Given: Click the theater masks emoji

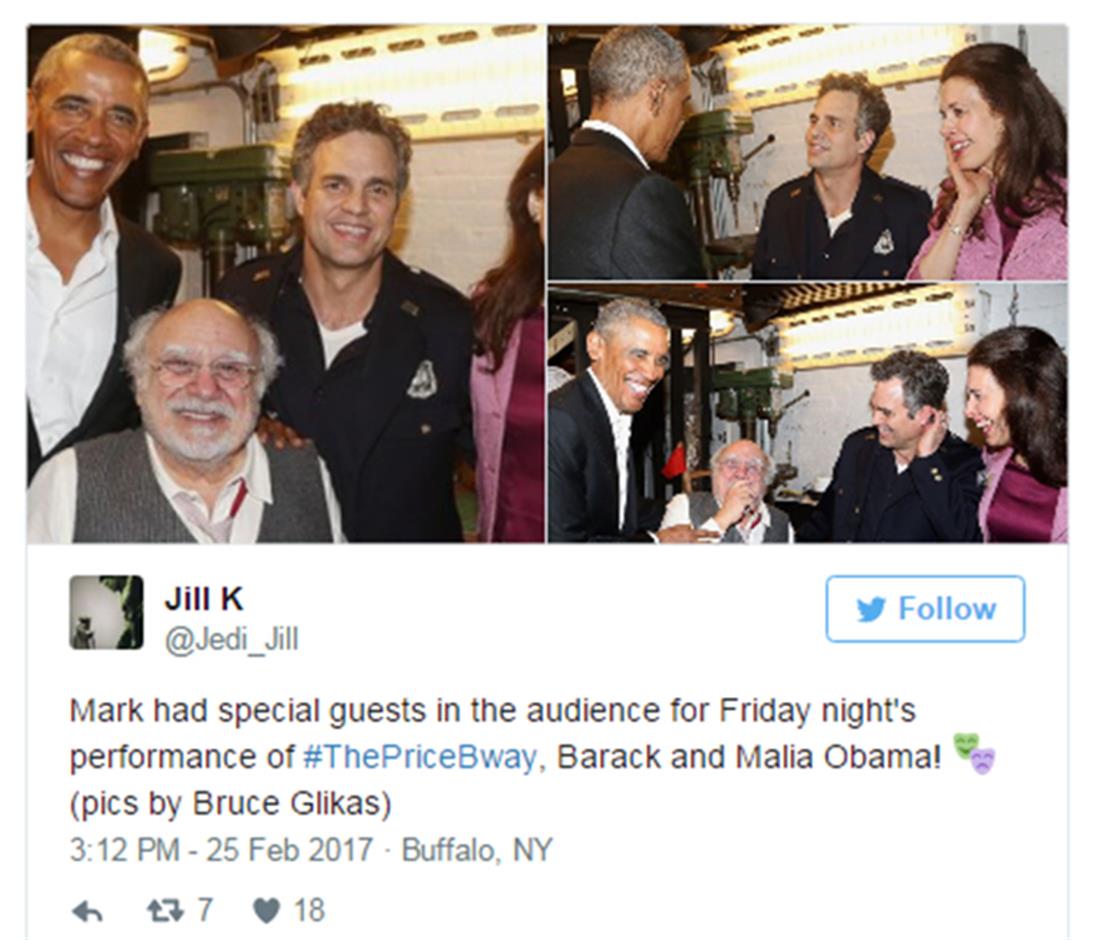Looking at the screenshot, I should pyautogui.click(x=974, y=754).
